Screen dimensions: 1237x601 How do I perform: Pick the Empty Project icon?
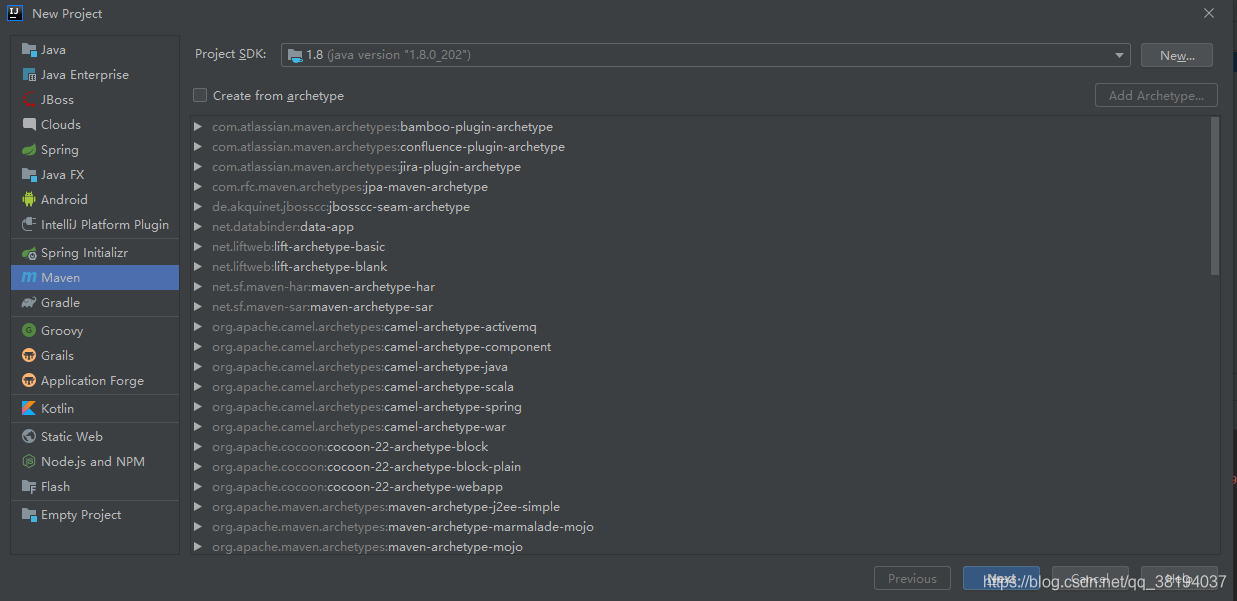(x=30, y=515)
